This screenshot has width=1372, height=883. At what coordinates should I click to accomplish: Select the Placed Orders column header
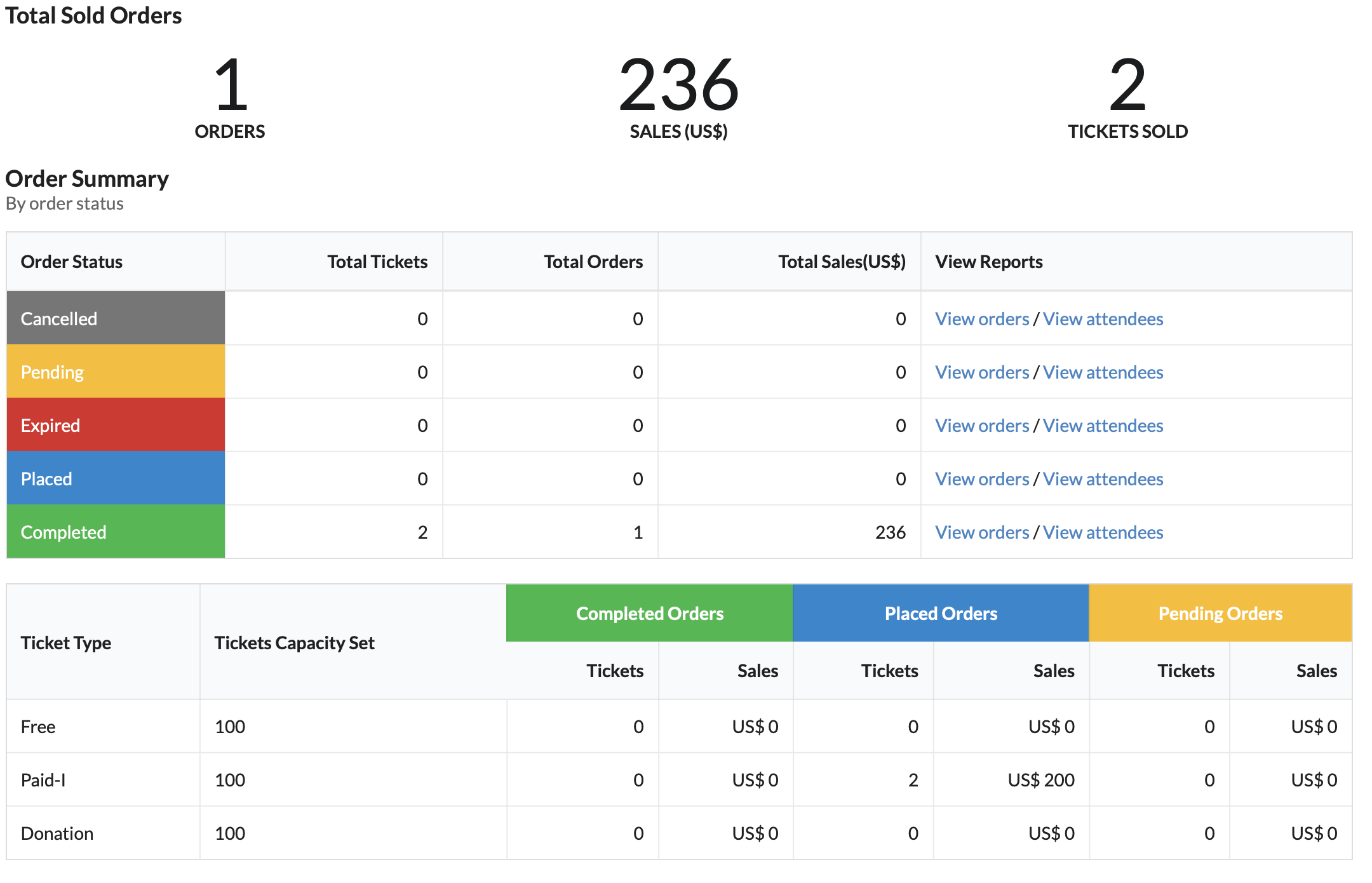tap(941, 613)
